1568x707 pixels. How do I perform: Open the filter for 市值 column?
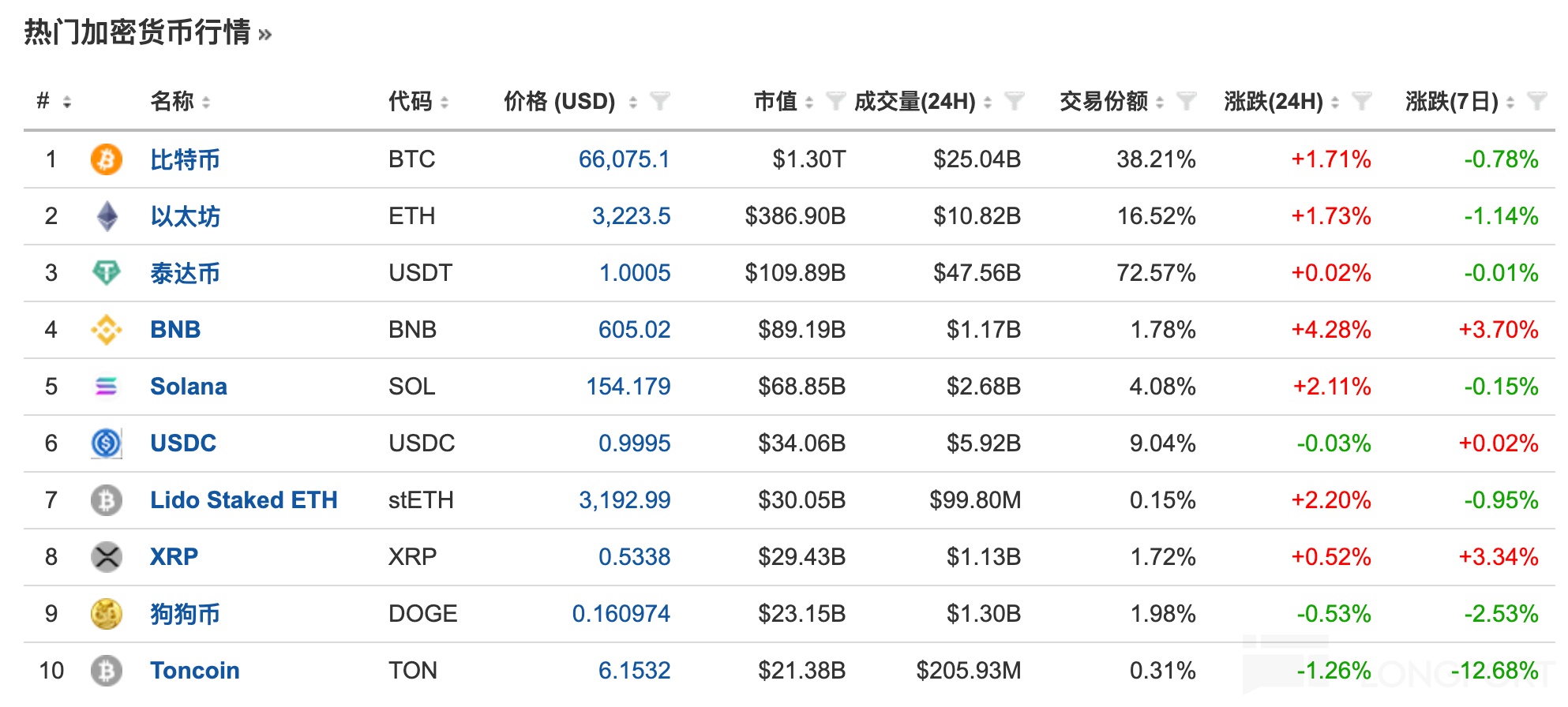tap(835, 101)
